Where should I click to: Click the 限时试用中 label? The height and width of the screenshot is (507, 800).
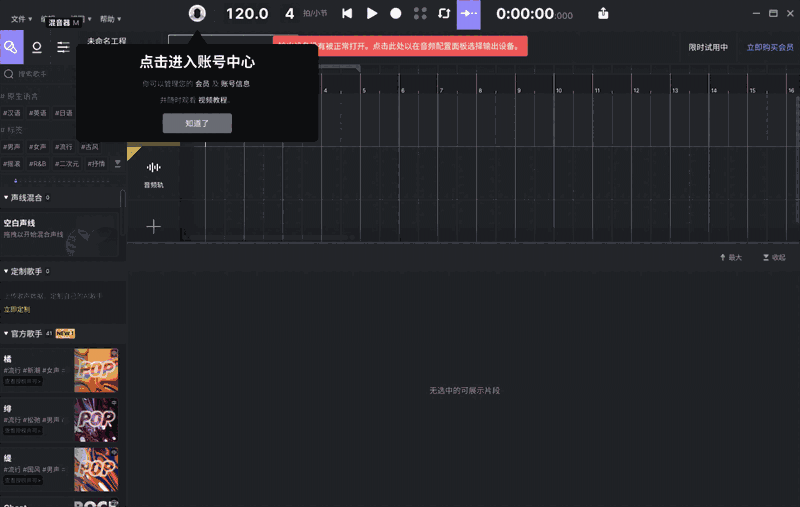pyautogui.click(x=708, y=47)
